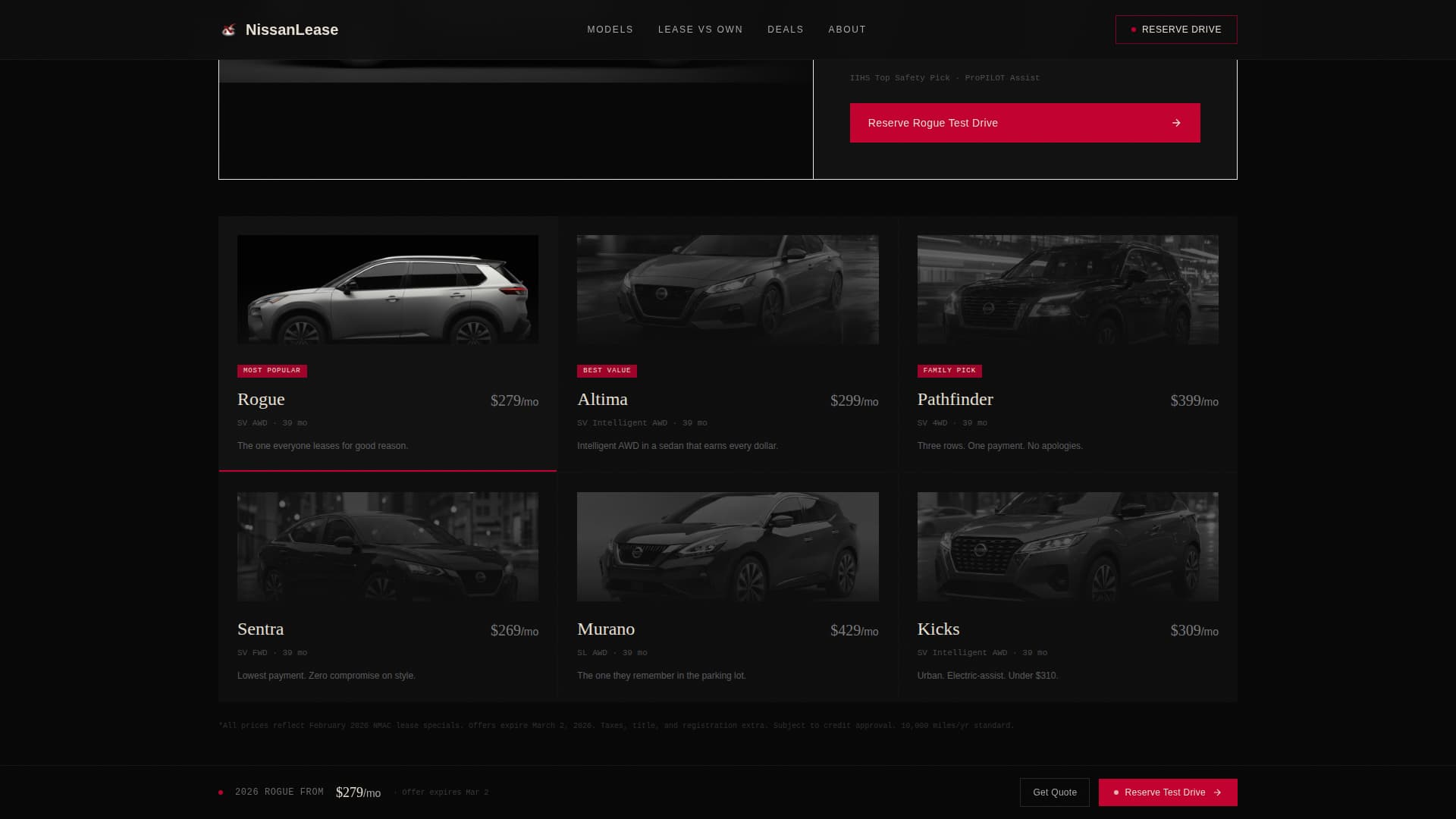Click the Kicks model title
The image size is (1456, 819).
(x=938, y=629)
